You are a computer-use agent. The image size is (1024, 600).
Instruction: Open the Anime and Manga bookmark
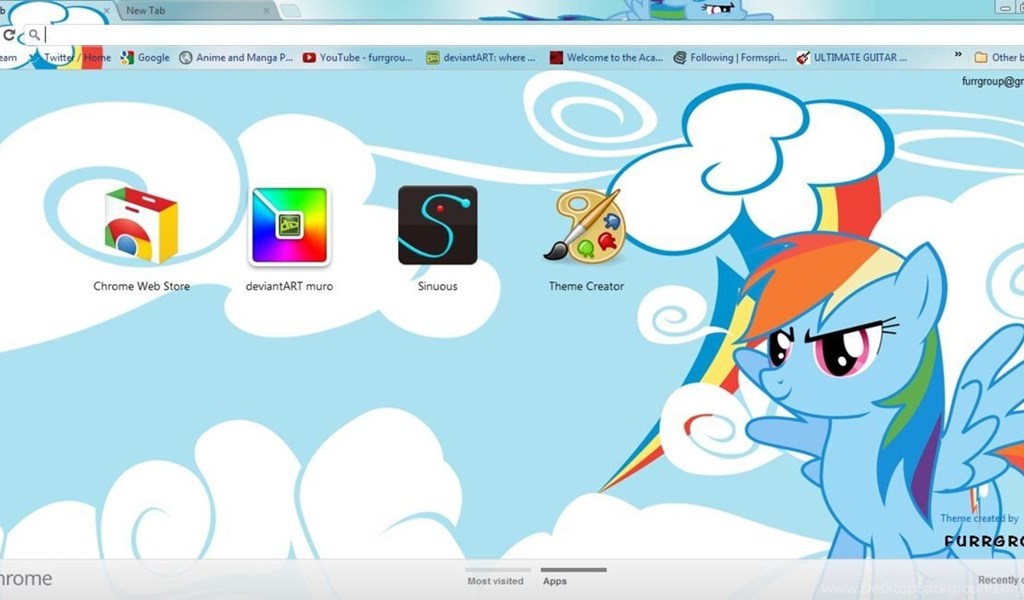pyautogui.click(x=236, y=57)
